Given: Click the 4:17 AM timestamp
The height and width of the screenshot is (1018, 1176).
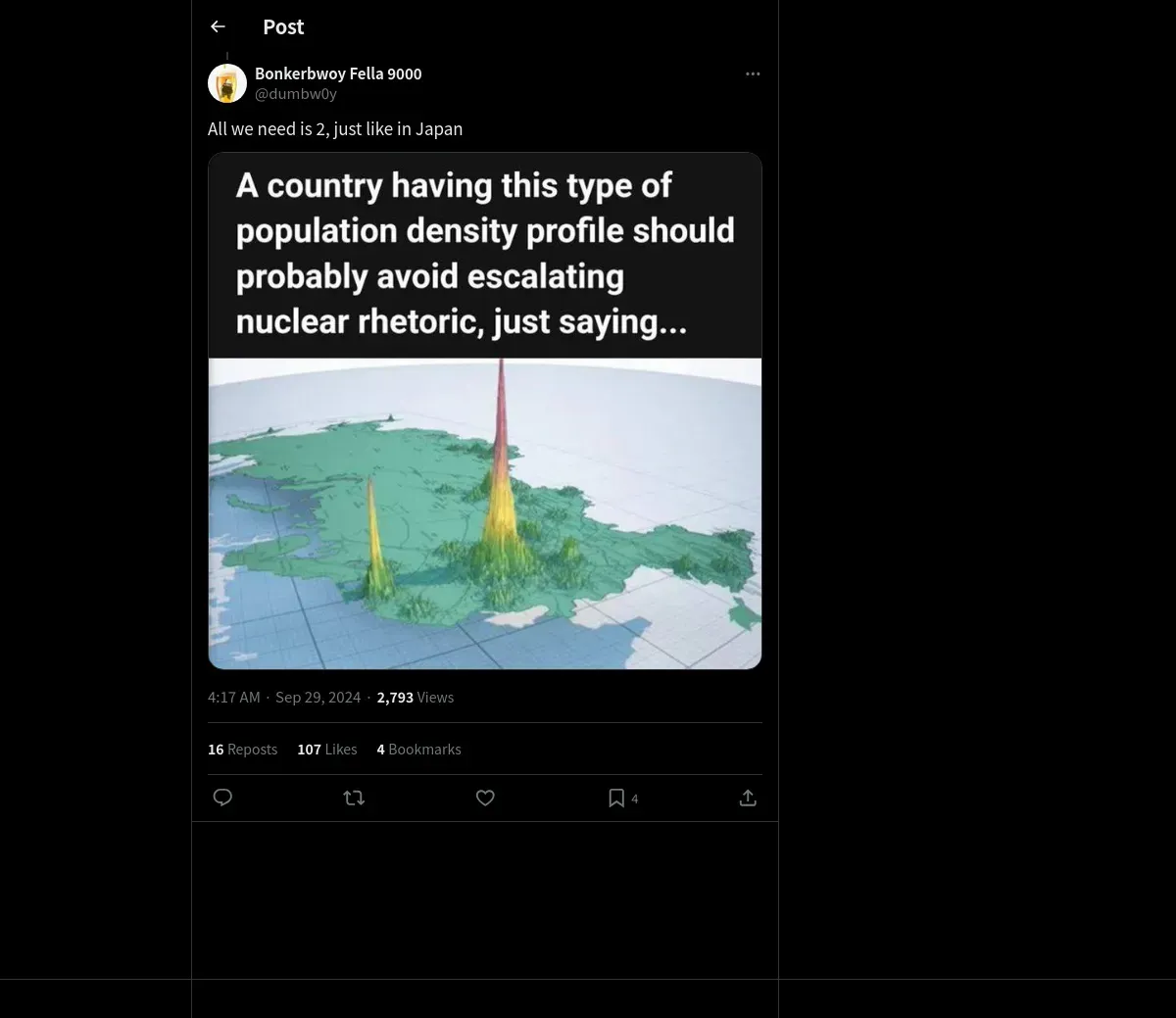Looking at the screenshot, I should point(233,698).
